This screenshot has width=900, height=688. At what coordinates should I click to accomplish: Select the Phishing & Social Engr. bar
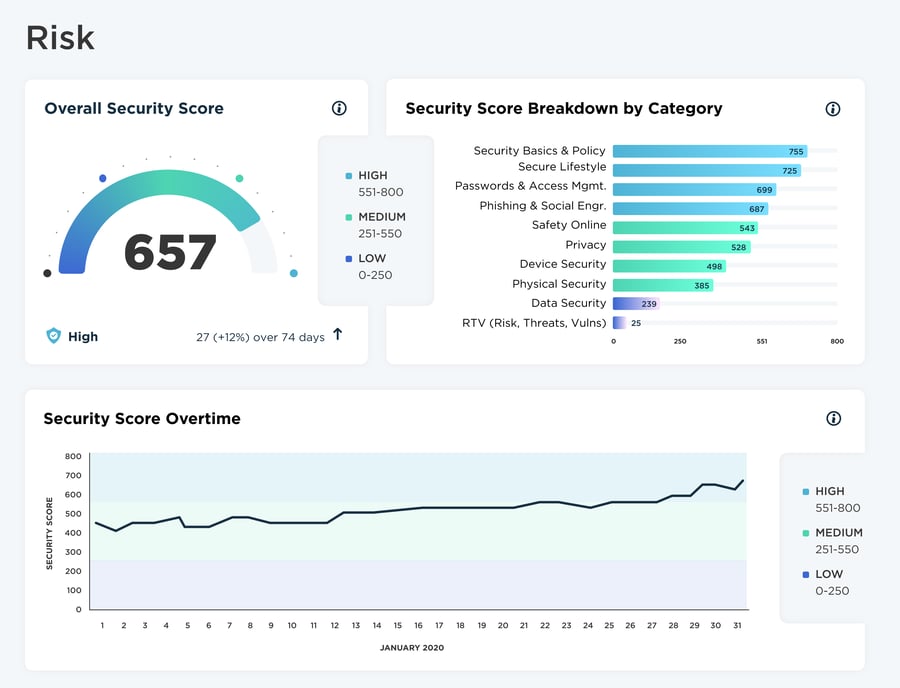click(690, 208)
